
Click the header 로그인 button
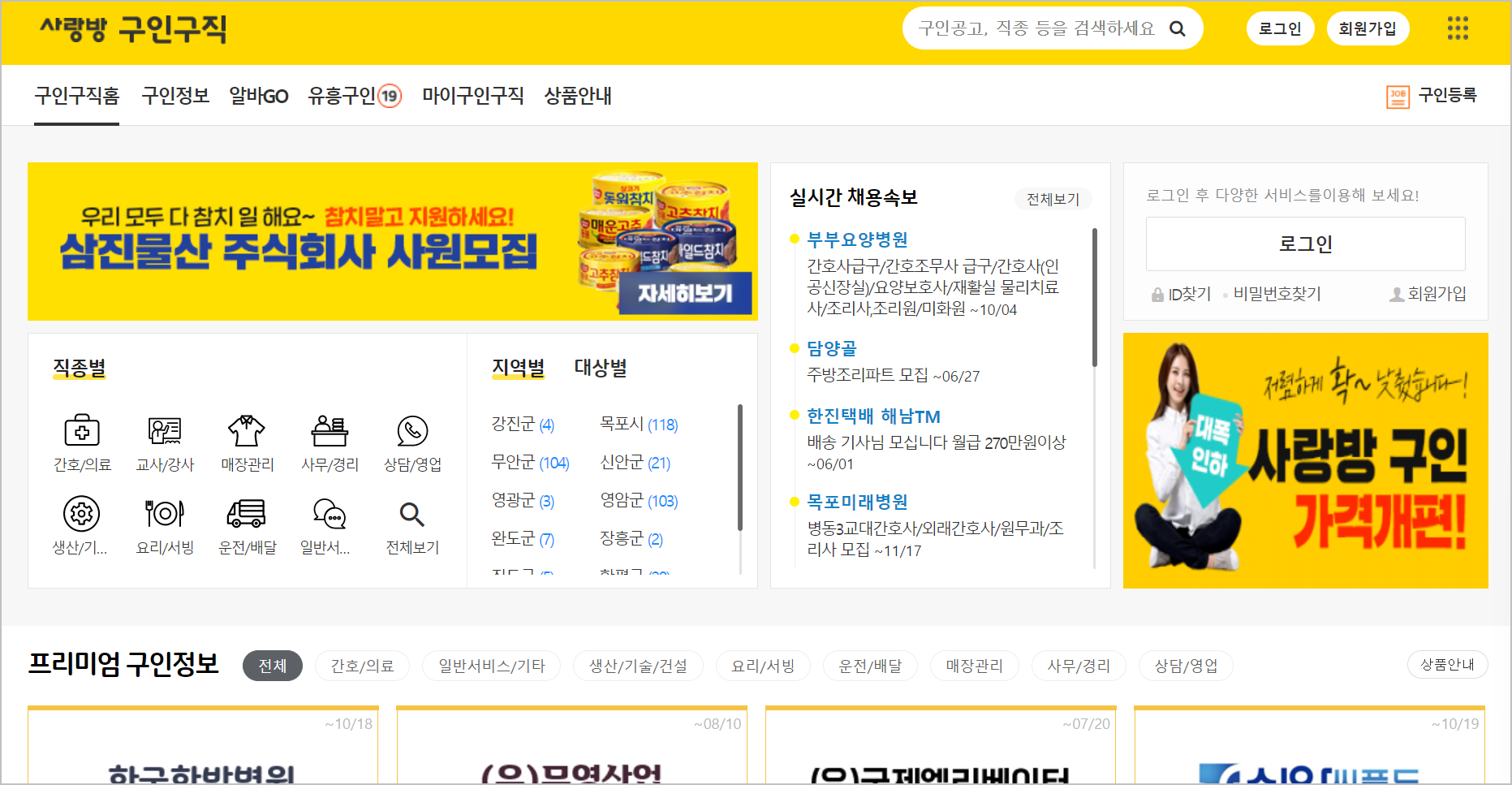[x=1280, y=29]
